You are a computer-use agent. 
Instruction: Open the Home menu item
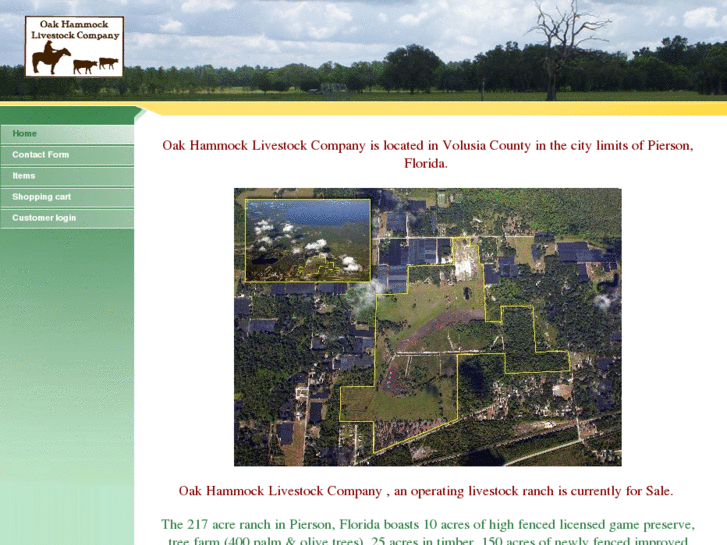[67, 134]
